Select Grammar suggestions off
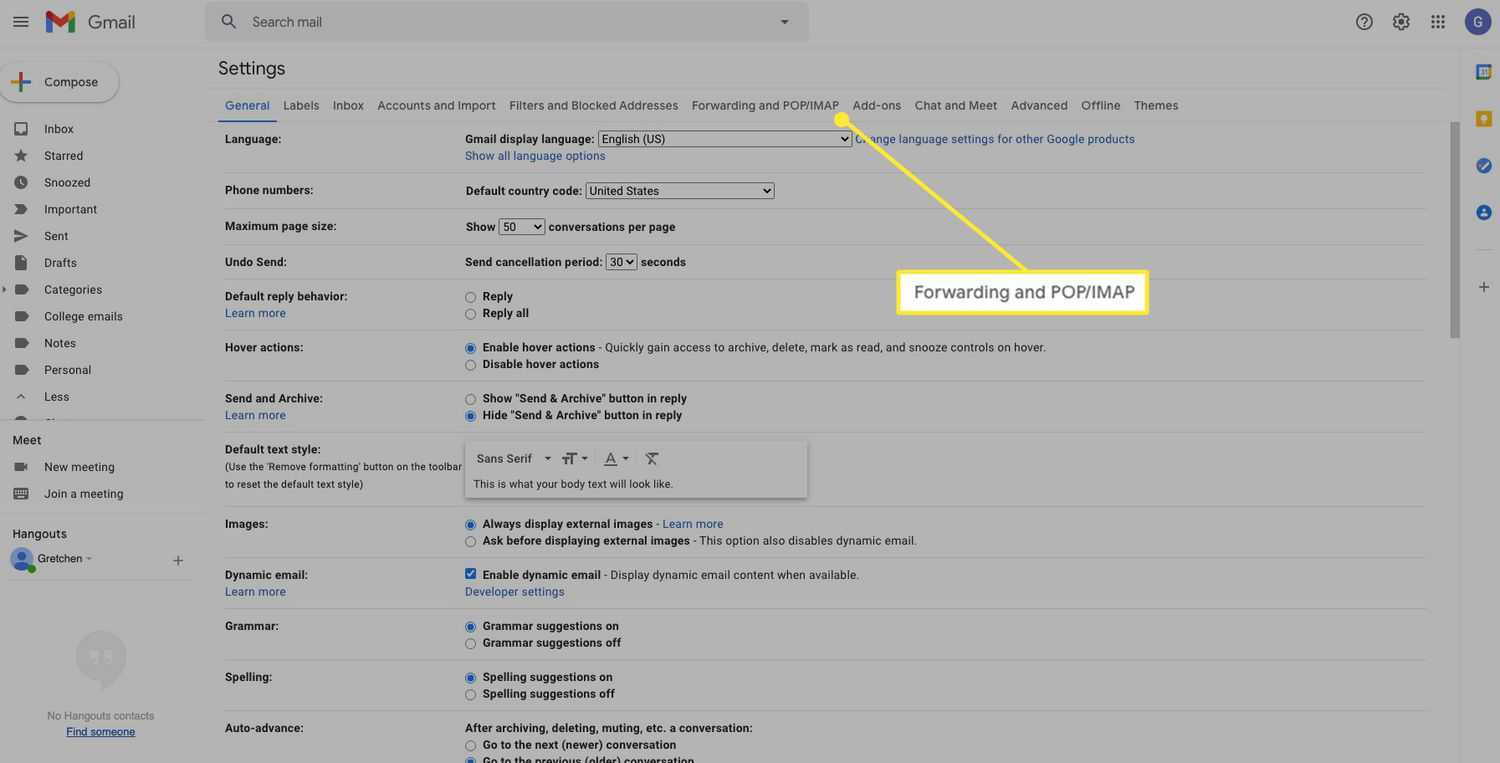 click(470, 643)
